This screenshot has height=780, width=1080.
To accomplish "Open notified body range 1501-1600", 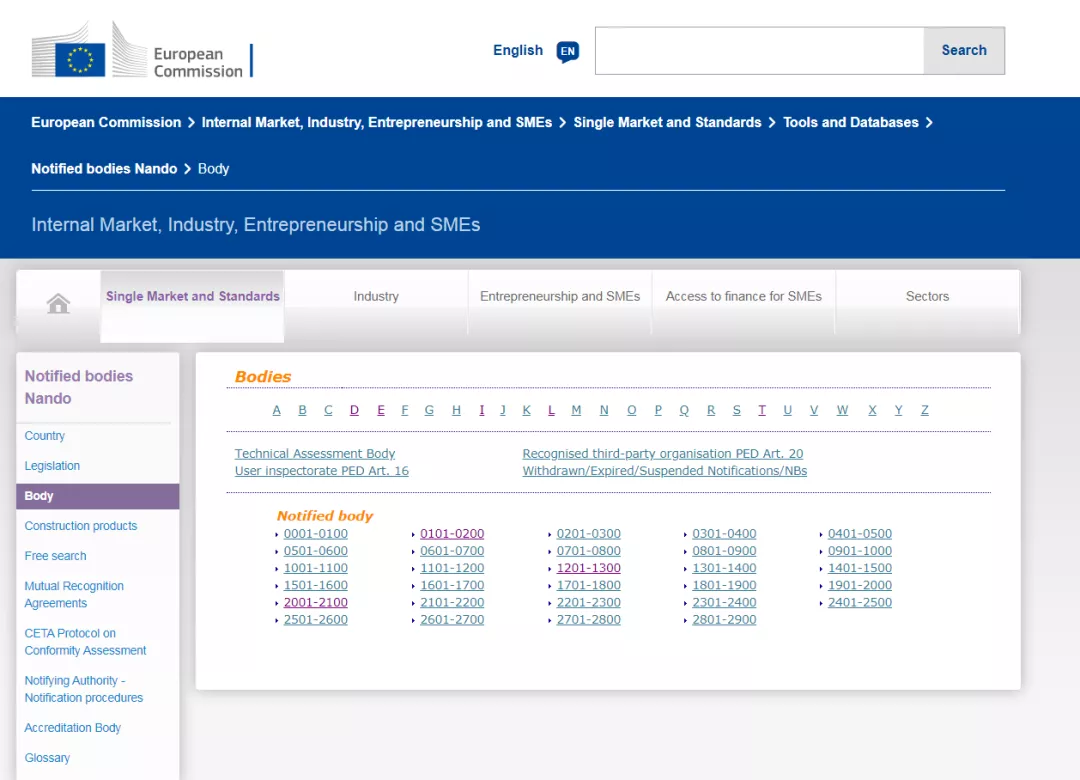I will [x=315, y=585].
